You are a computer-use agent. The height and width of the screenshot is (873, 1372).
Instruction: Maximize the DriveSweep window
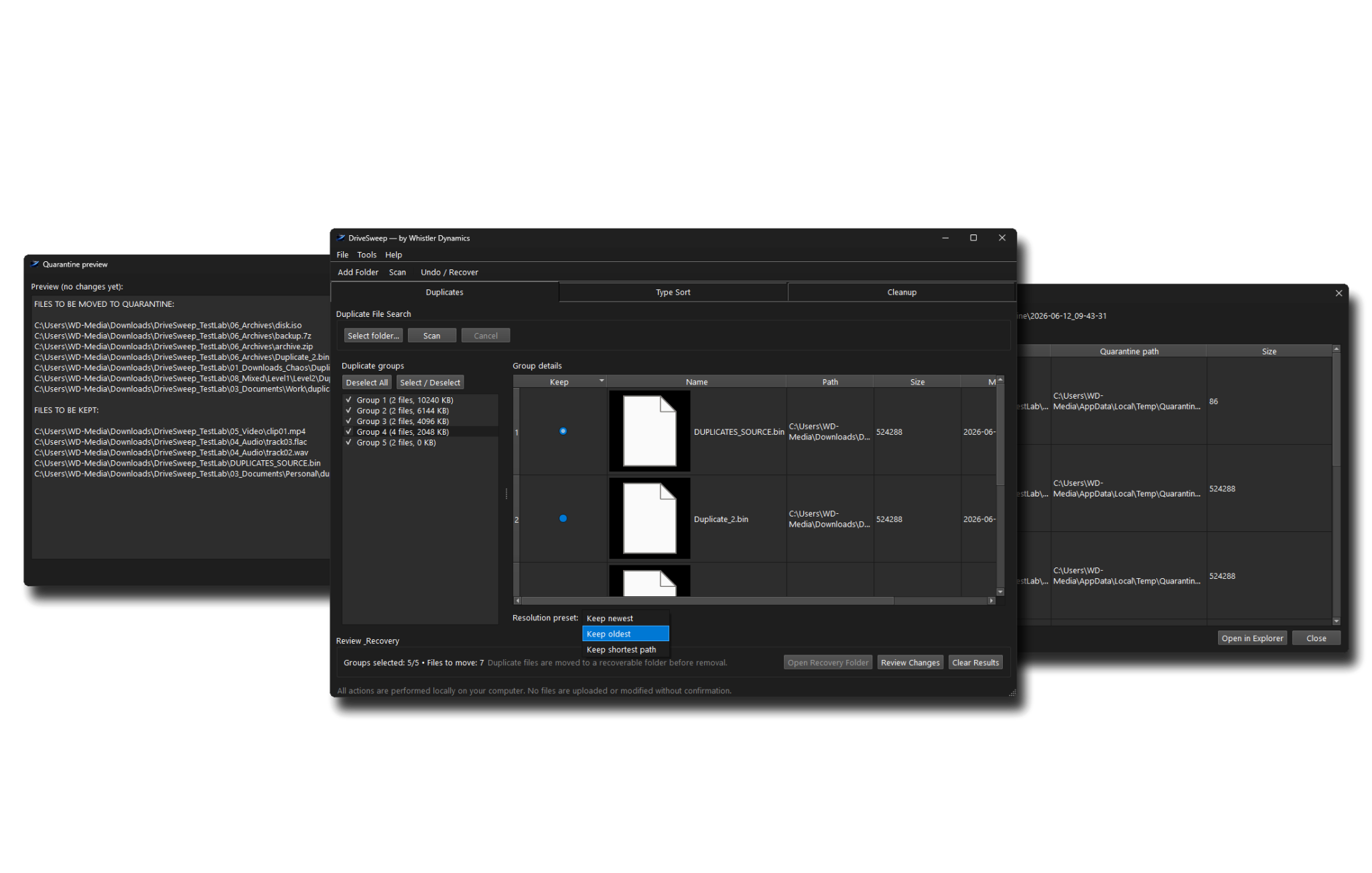[x=973, y=238]
